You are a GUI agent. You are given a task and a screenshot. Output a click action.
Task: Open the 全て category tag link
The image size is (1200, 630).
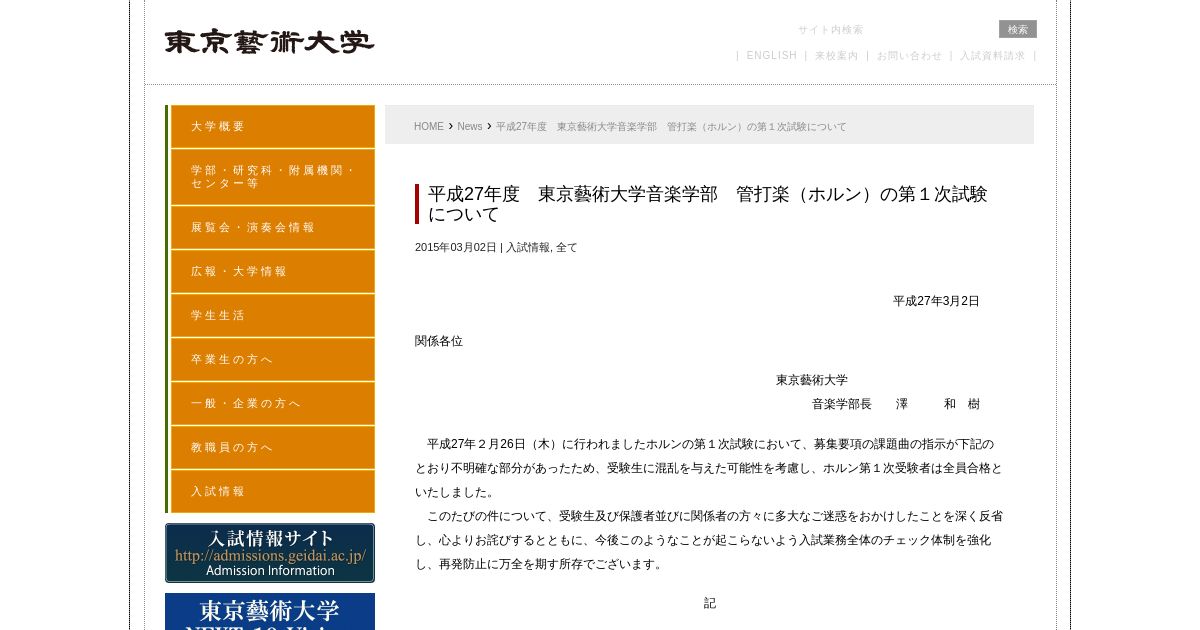566,248
